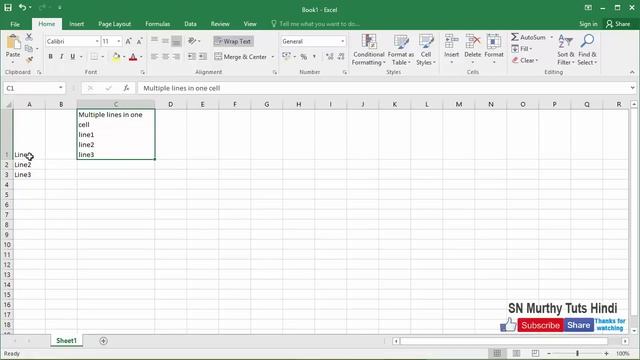This screenshot has height=360, width=640.
Task: Click the Fill Color paint bucket
Action: pos(116,57)
